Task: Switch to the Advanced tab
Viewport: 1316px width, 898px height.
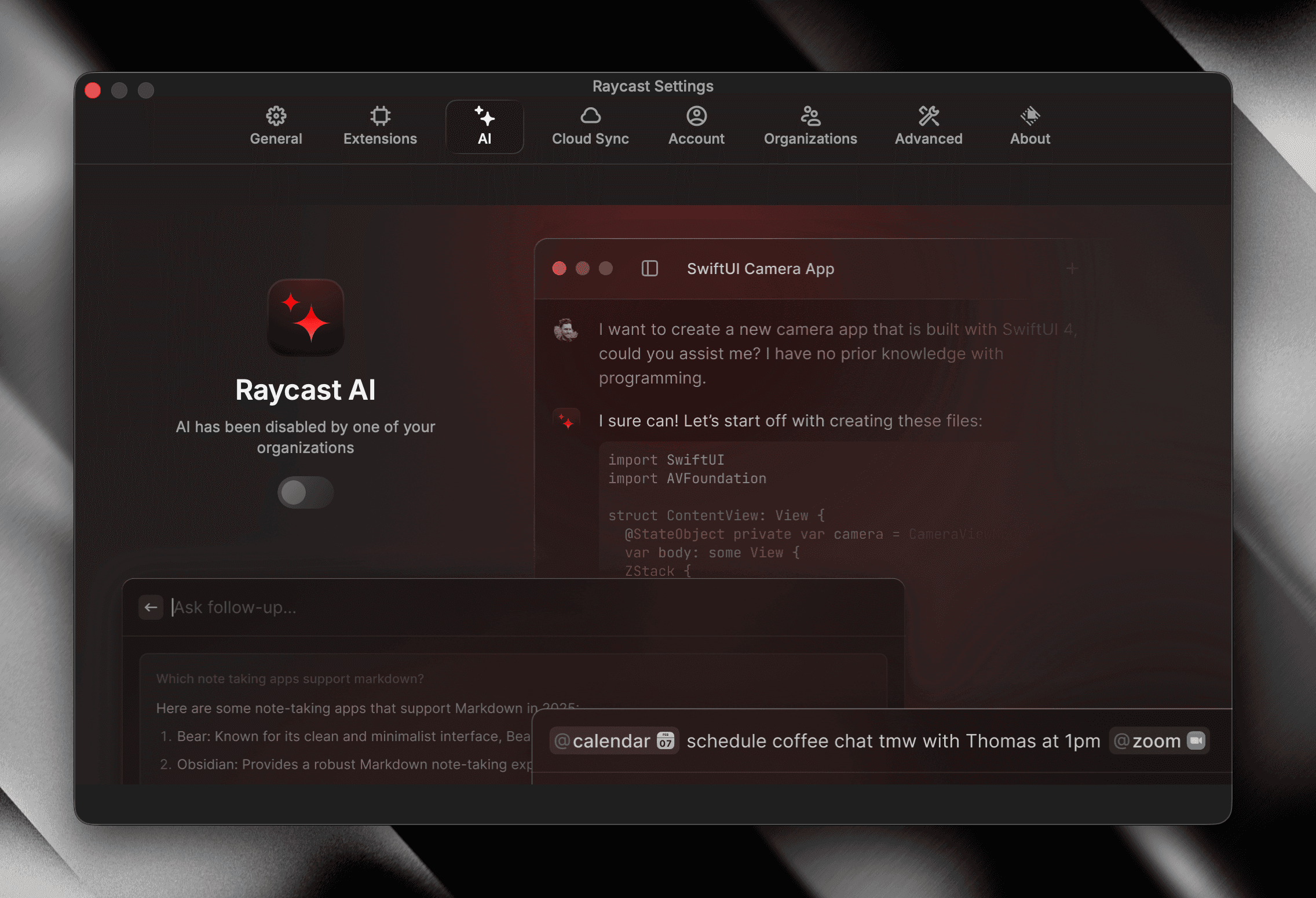Action: tap(928, 127)
